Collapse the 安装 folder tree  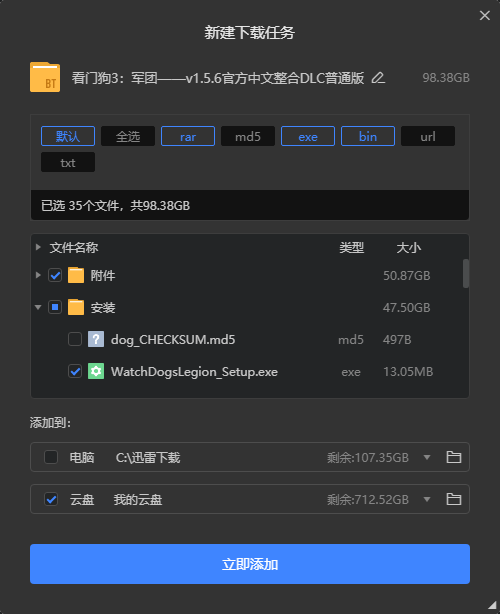38,307
